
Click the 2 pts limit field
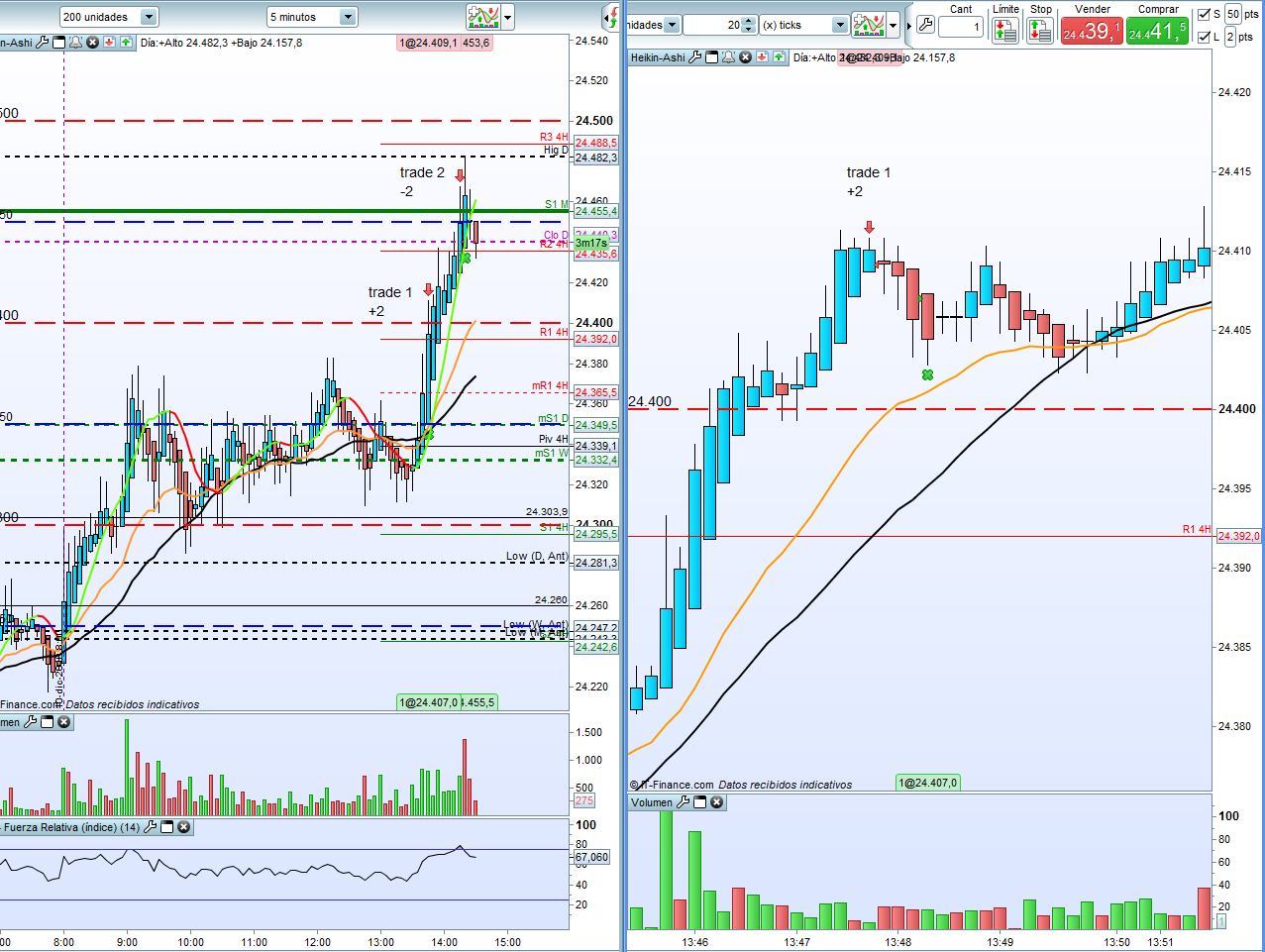[x=1229, y=37]
